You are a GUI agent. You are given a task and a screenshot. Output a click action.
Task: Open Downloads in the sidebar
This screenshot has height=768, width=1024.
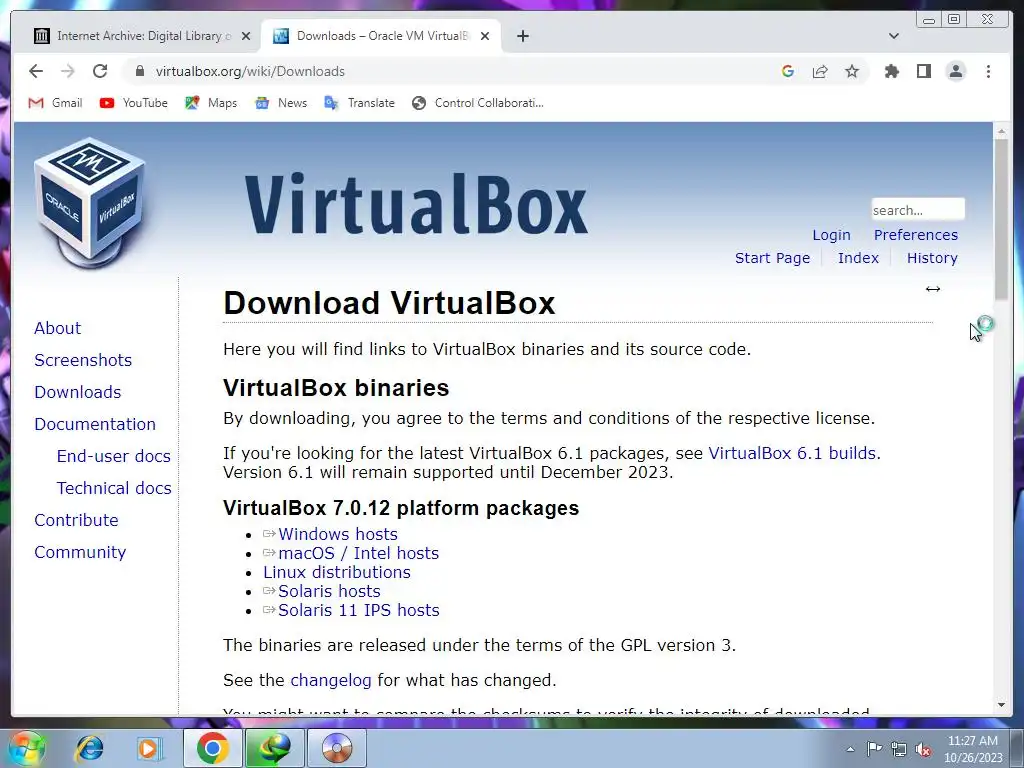pyautogui.click(x=78, y=392)
